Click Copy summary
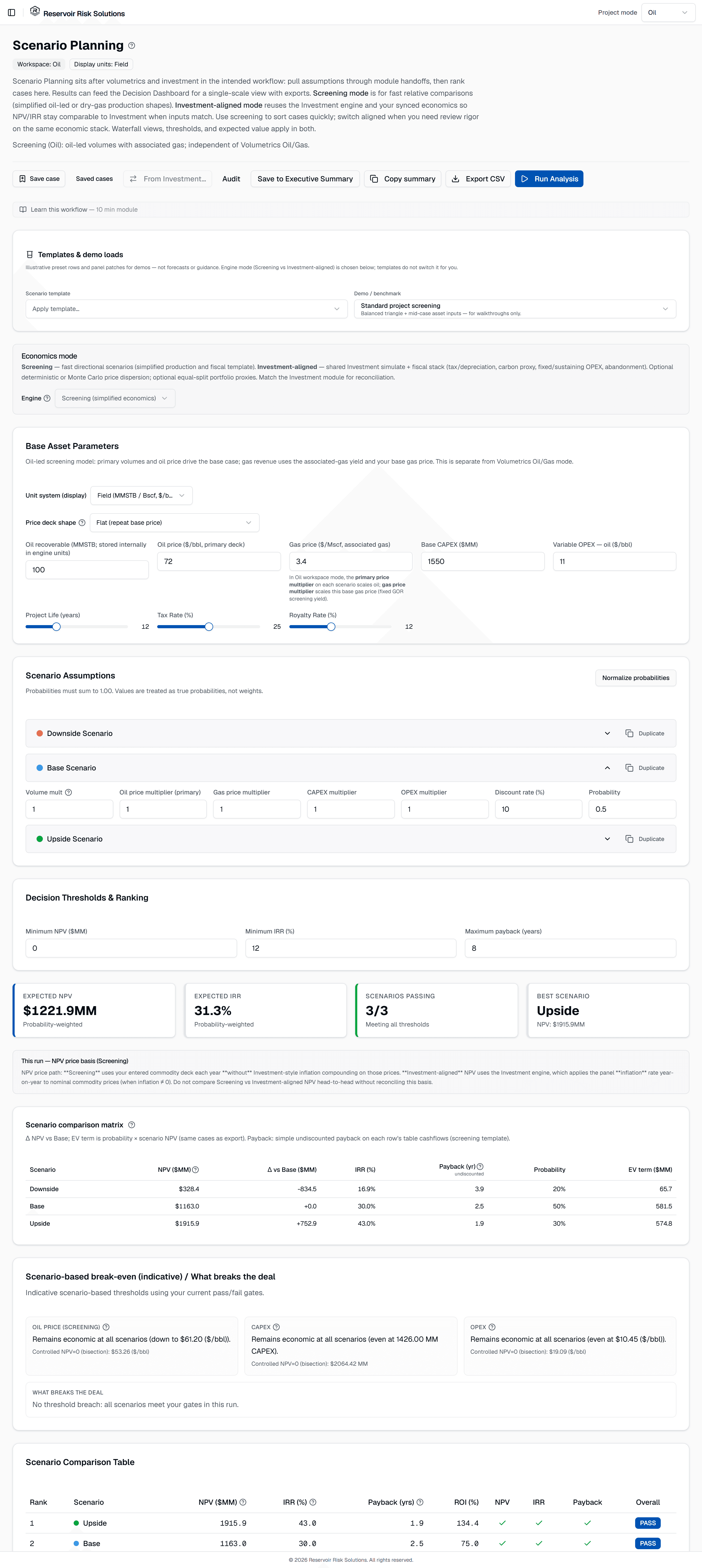 point(403,179)
